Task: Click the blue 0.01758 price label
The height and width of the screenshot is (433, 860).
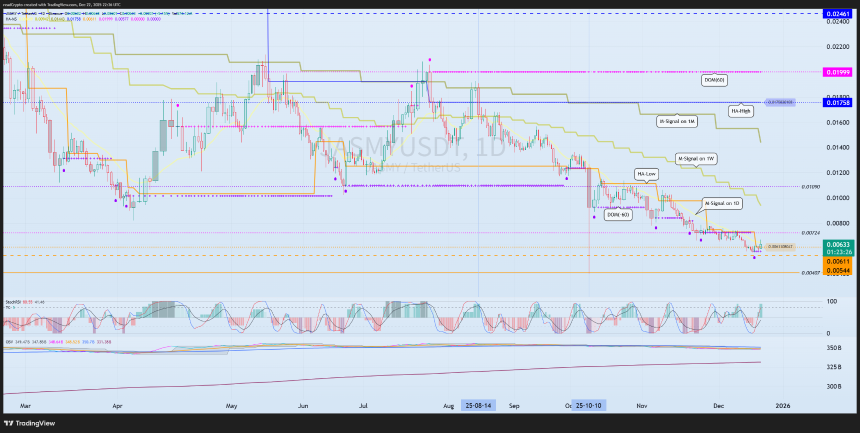Action: [x=840, y=102]
